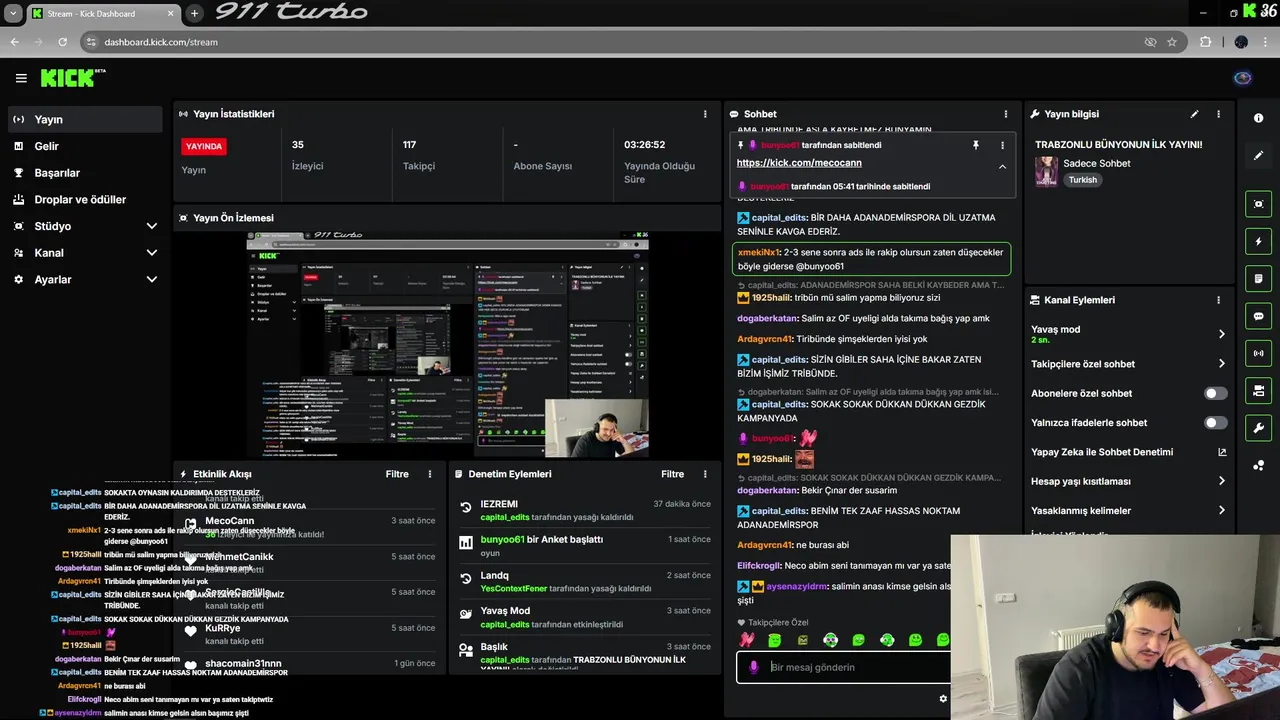Click the purple microphone icon in message box
Viewport: 1280px width, 720px height.
point(754,667)
